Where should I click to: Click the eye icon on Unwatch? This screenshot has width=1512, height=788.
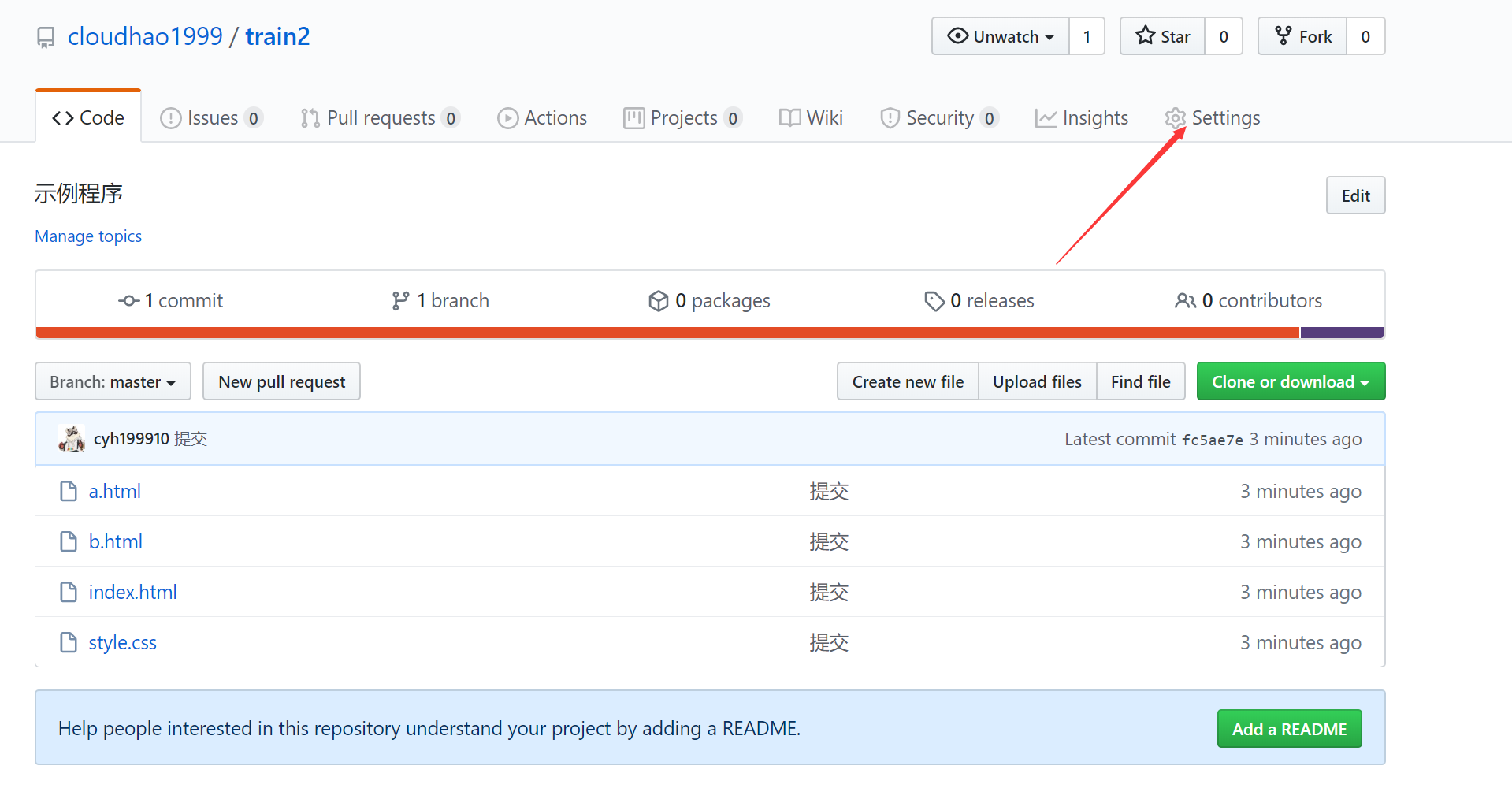(958, 35)
